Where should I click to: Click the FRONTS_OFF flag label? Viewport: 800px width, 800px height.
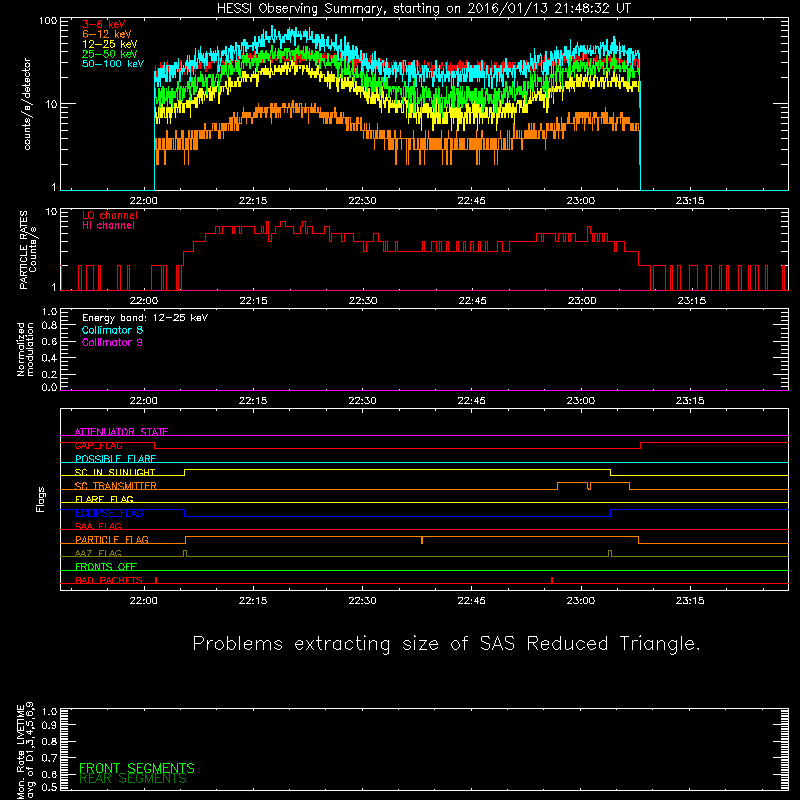point(106,566)
